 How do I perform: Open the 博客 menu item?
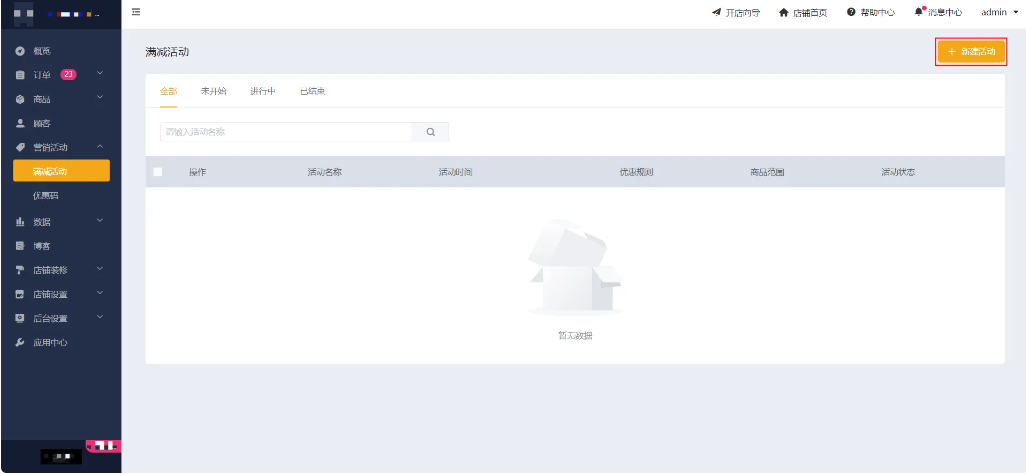coord(42,246)
